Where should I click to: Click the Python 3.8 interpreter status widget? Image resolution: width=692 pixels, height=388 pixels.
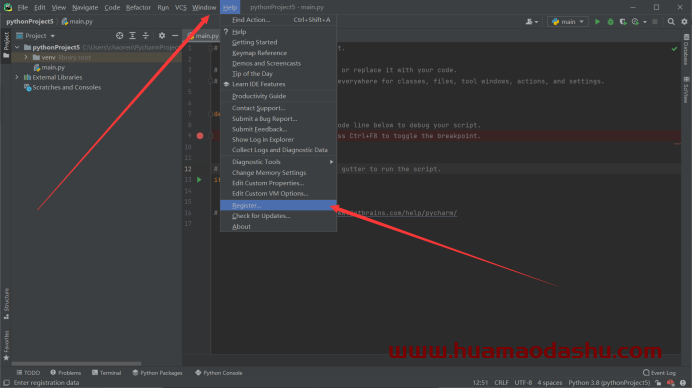tap(609, 383)
